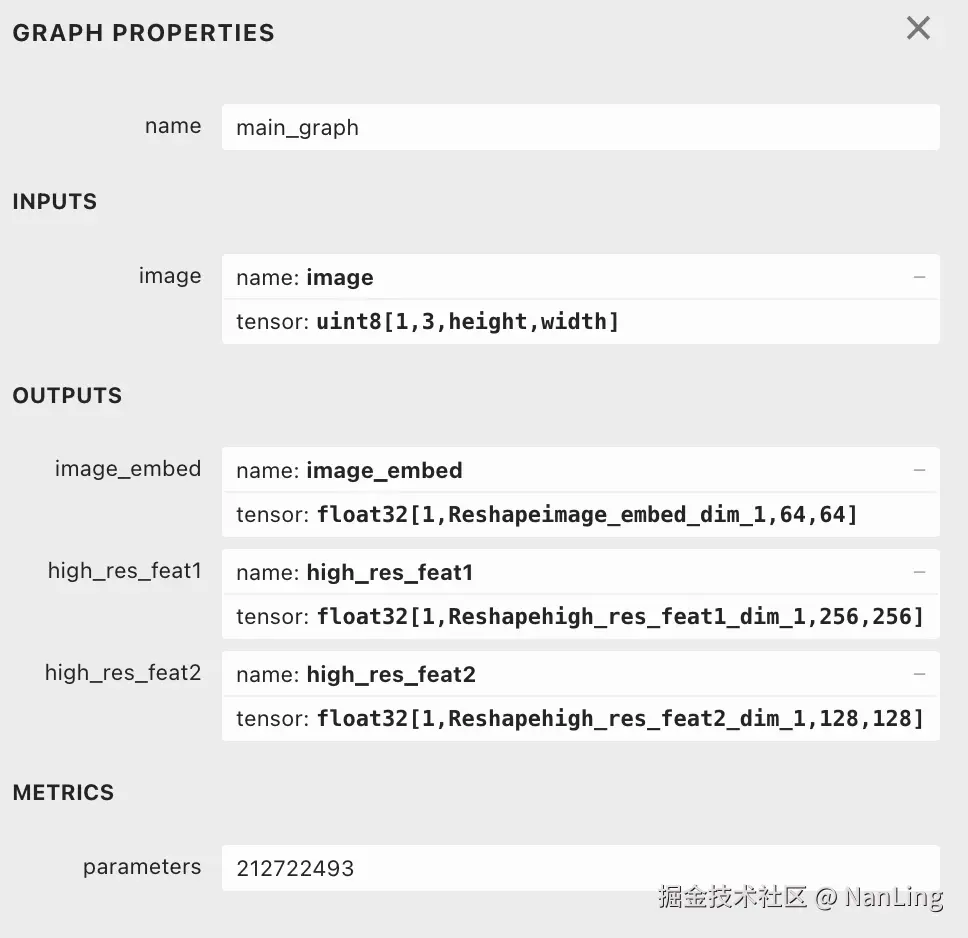968x938 pixels.
Task: Collapse the image_embed output details
Action: click(919, 470)
